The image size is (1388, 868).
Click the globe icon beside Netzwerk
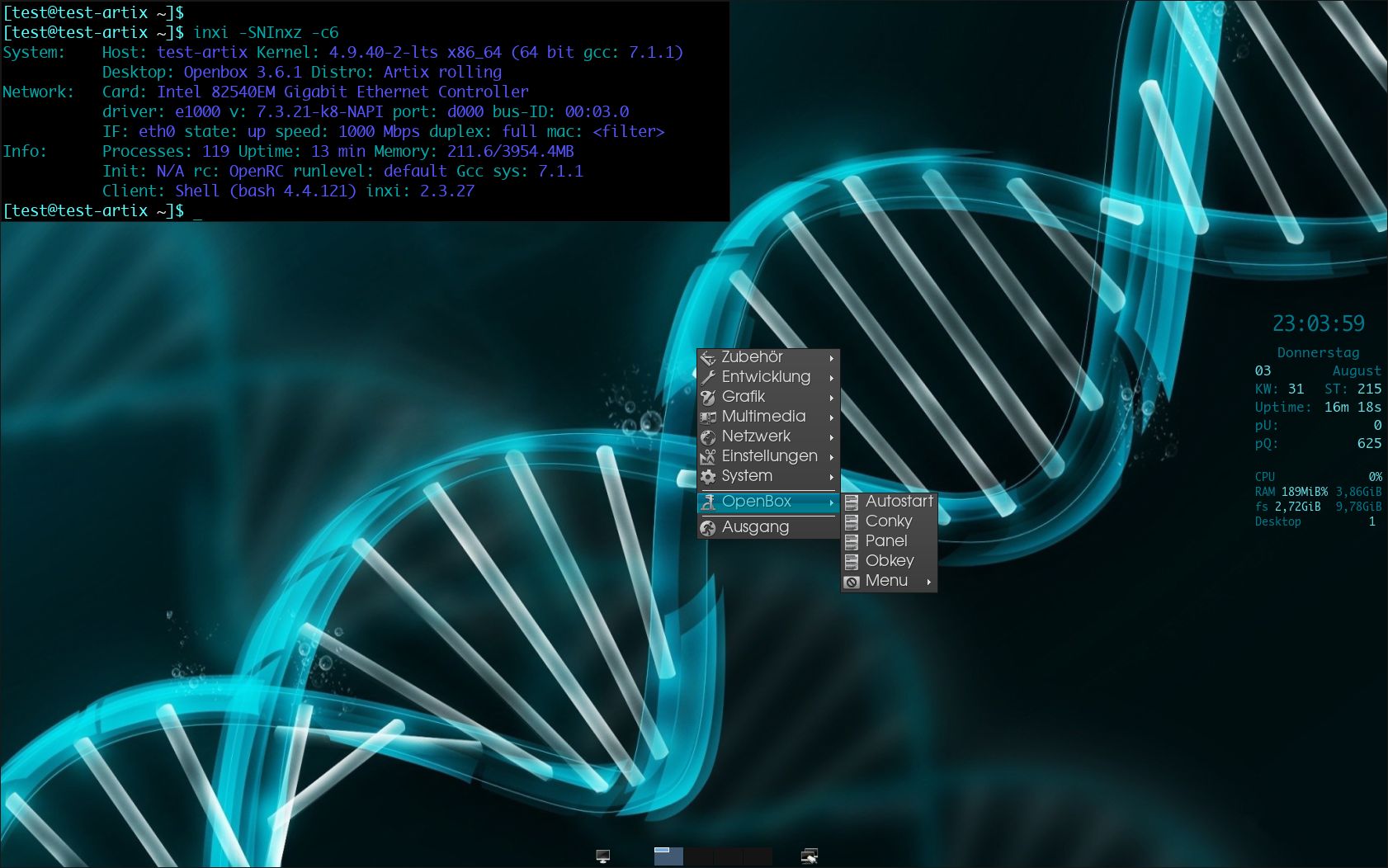tap(708, 436)
